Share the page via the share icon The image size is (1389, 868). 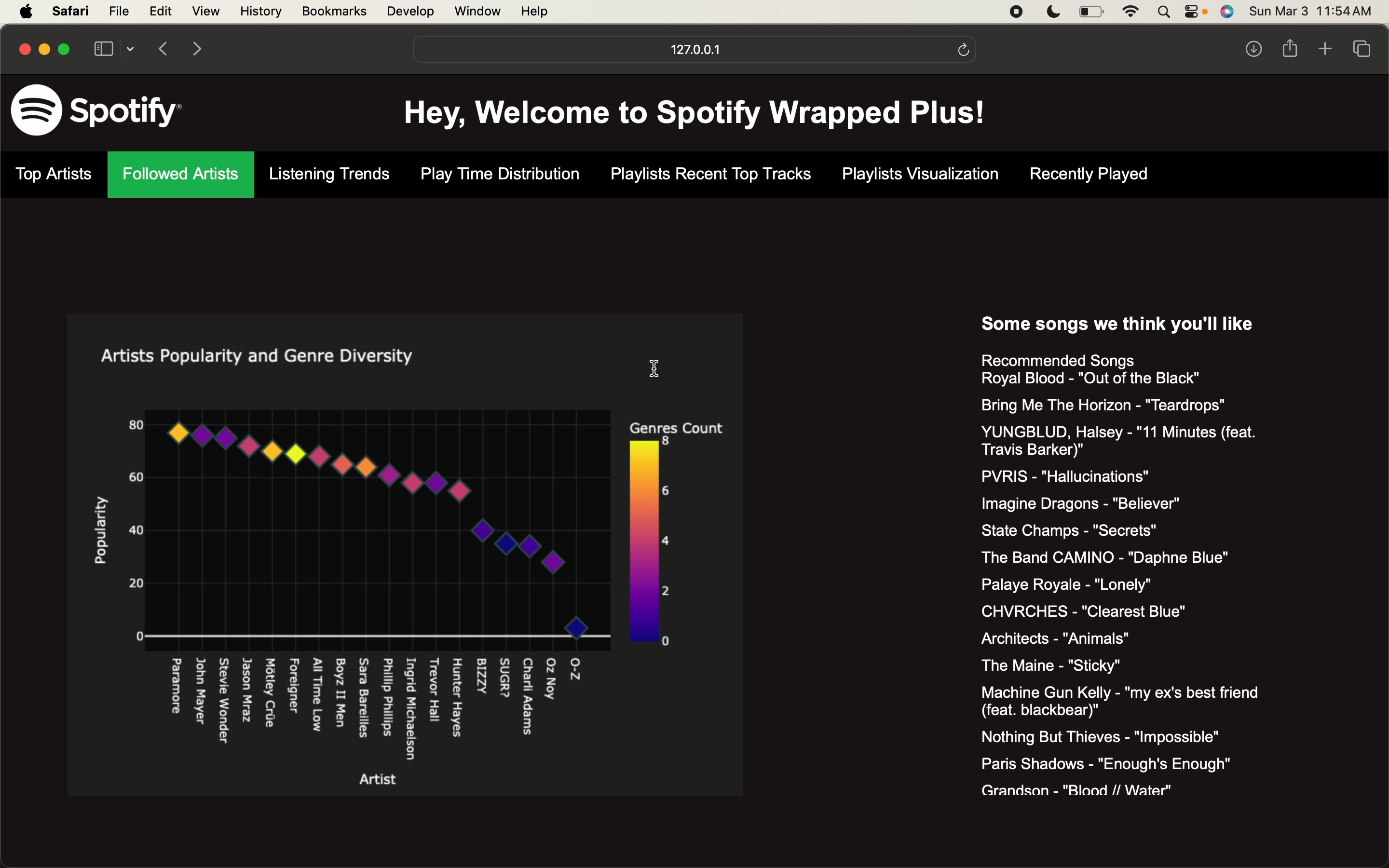click(1289, 49)
